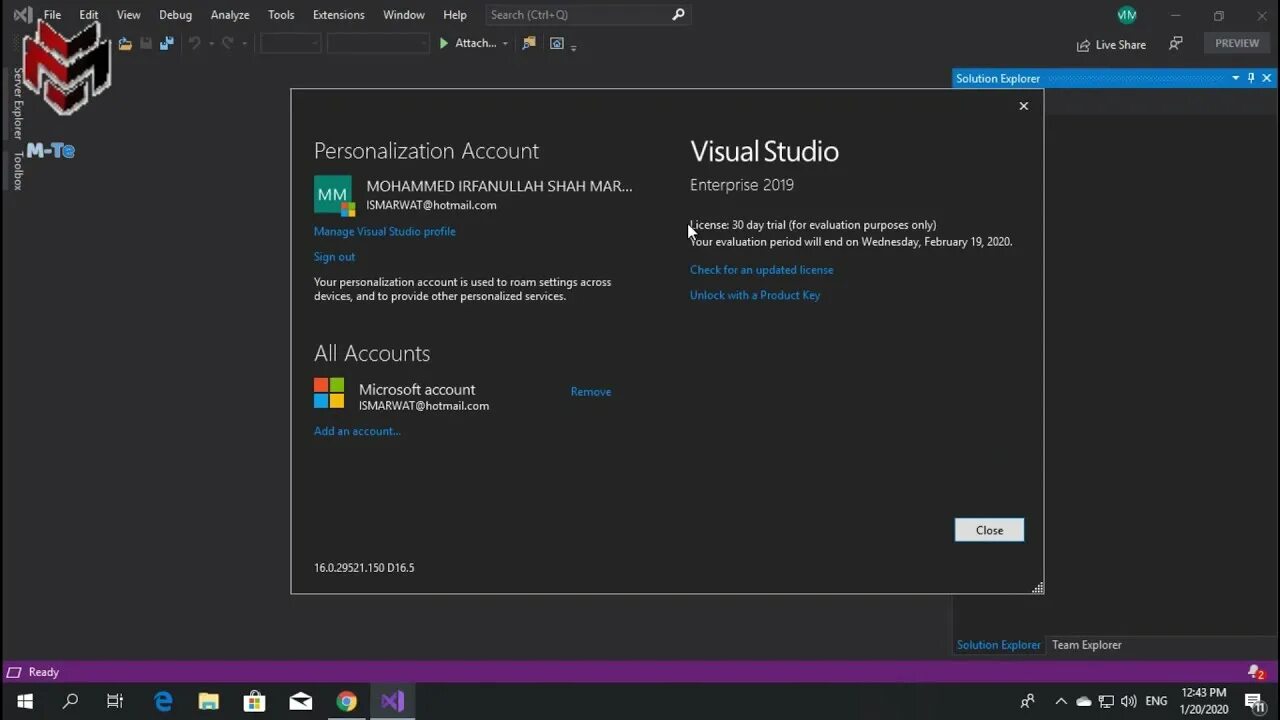
Task: Click the Ready status bar text
Action: (44, 672)
